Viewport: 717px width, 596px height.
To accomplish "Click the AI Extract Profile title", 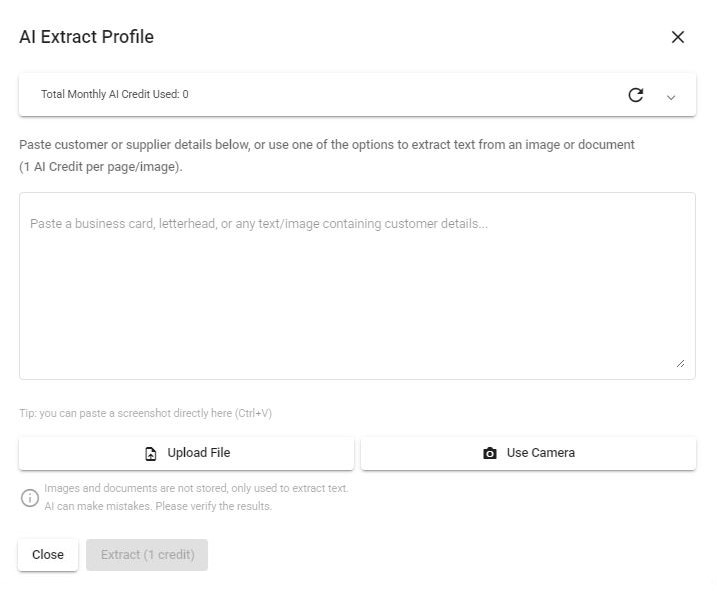I will (86, 37).
